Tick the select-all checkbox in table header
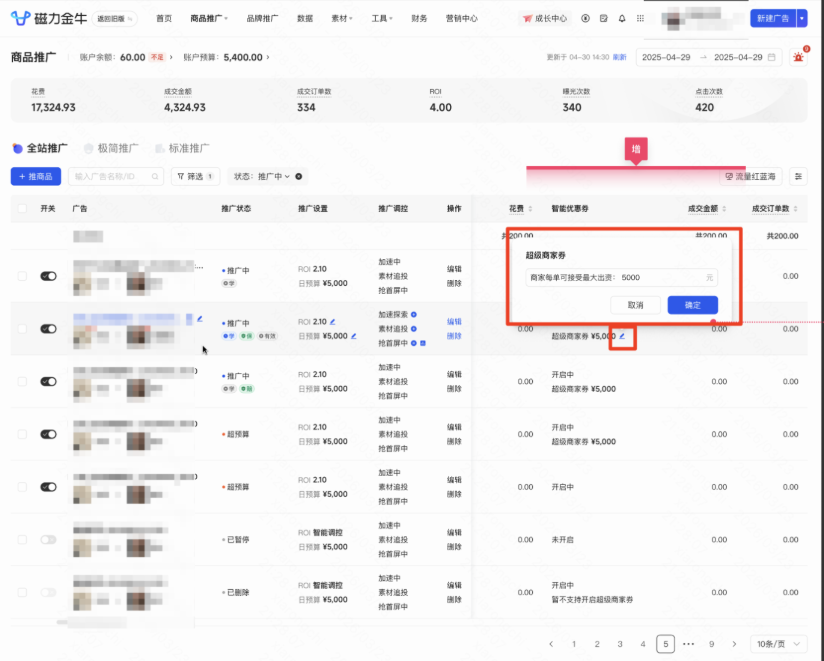Viewport: 824px width, 661px height. (x=22, y=209)
